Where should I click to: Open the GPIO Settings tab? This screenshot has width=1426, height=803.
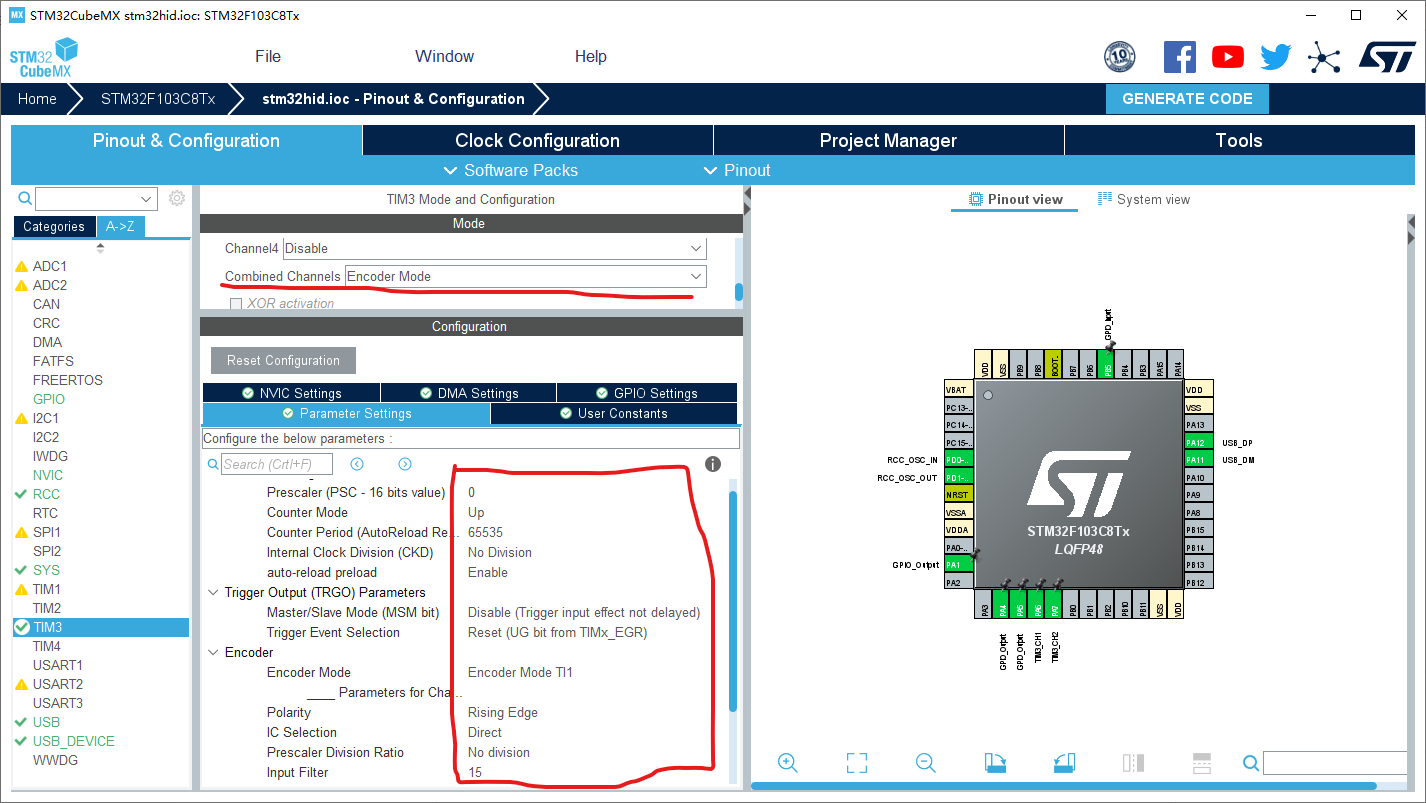(647, 393)
